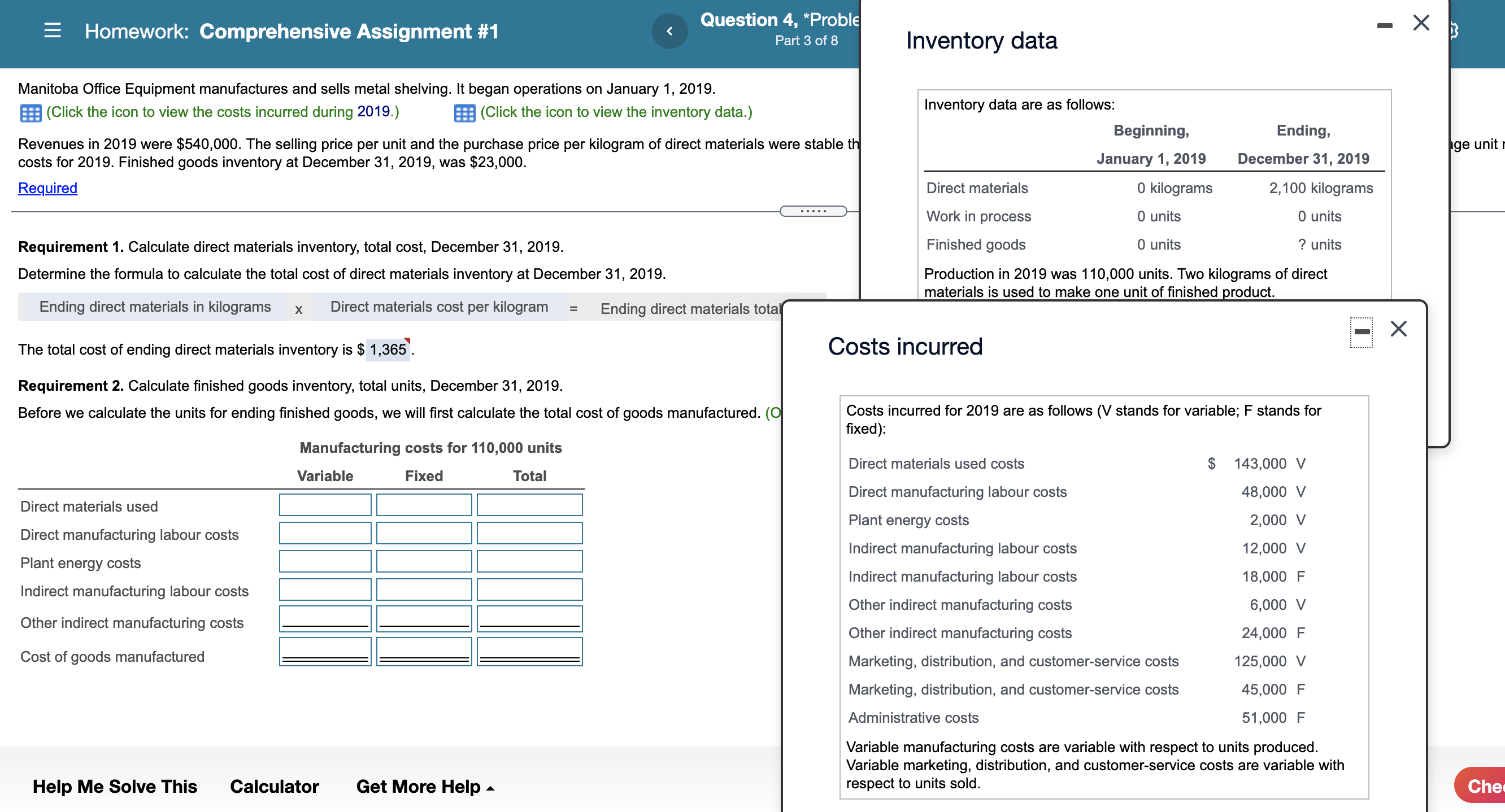Select Direct materials used Variable field
The height and width of the screenshot is (812, 1505).
tap(325, 505)
